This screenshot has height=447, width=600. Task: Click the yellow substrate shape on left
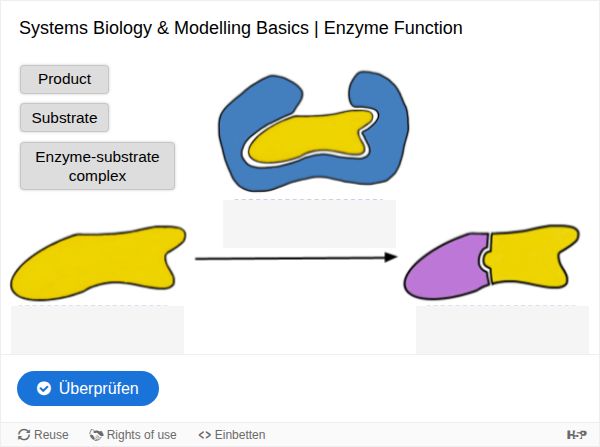(x=98, y=263)
